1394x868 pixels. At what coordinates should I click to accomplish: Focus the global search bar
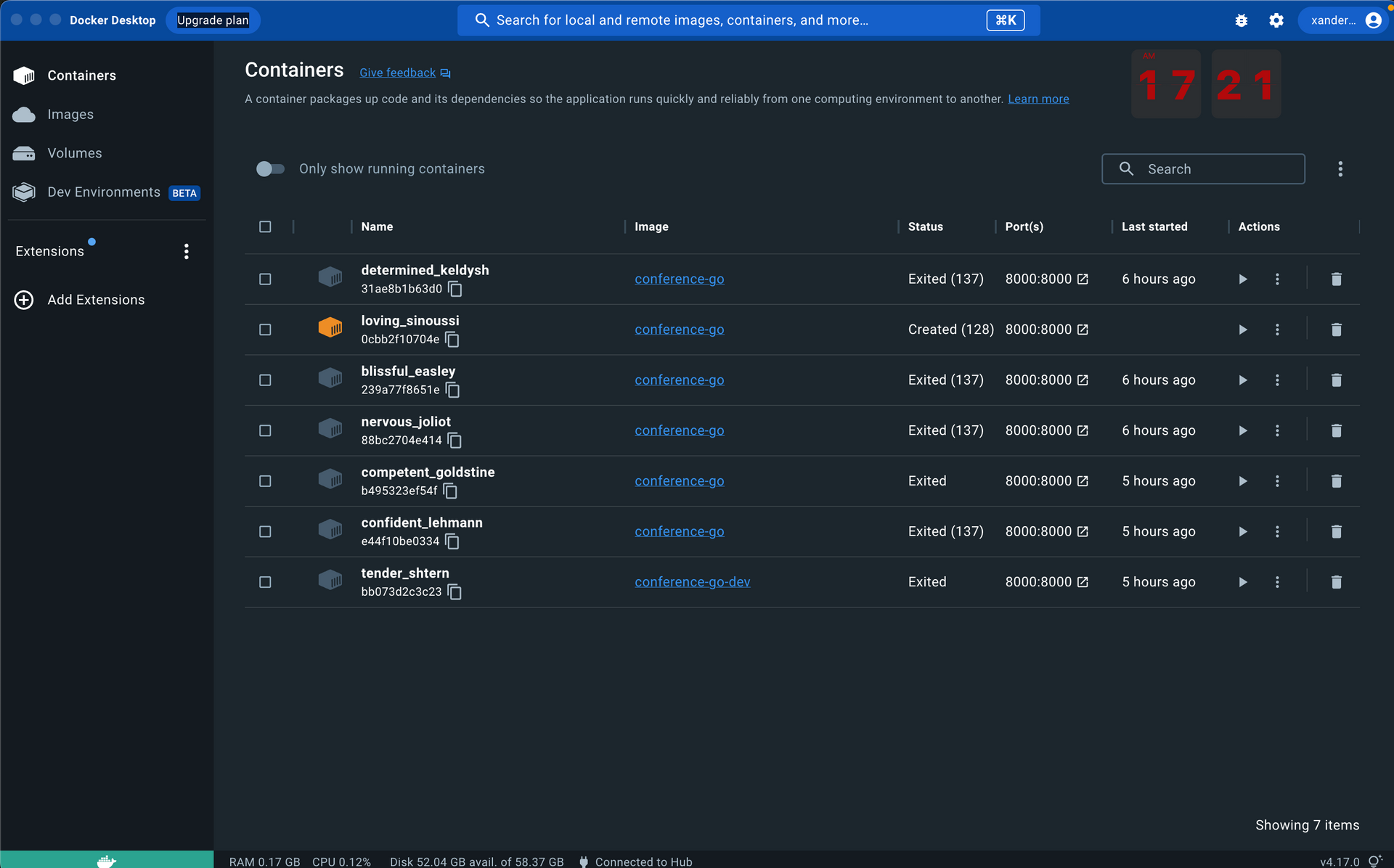tap(749, 20)
